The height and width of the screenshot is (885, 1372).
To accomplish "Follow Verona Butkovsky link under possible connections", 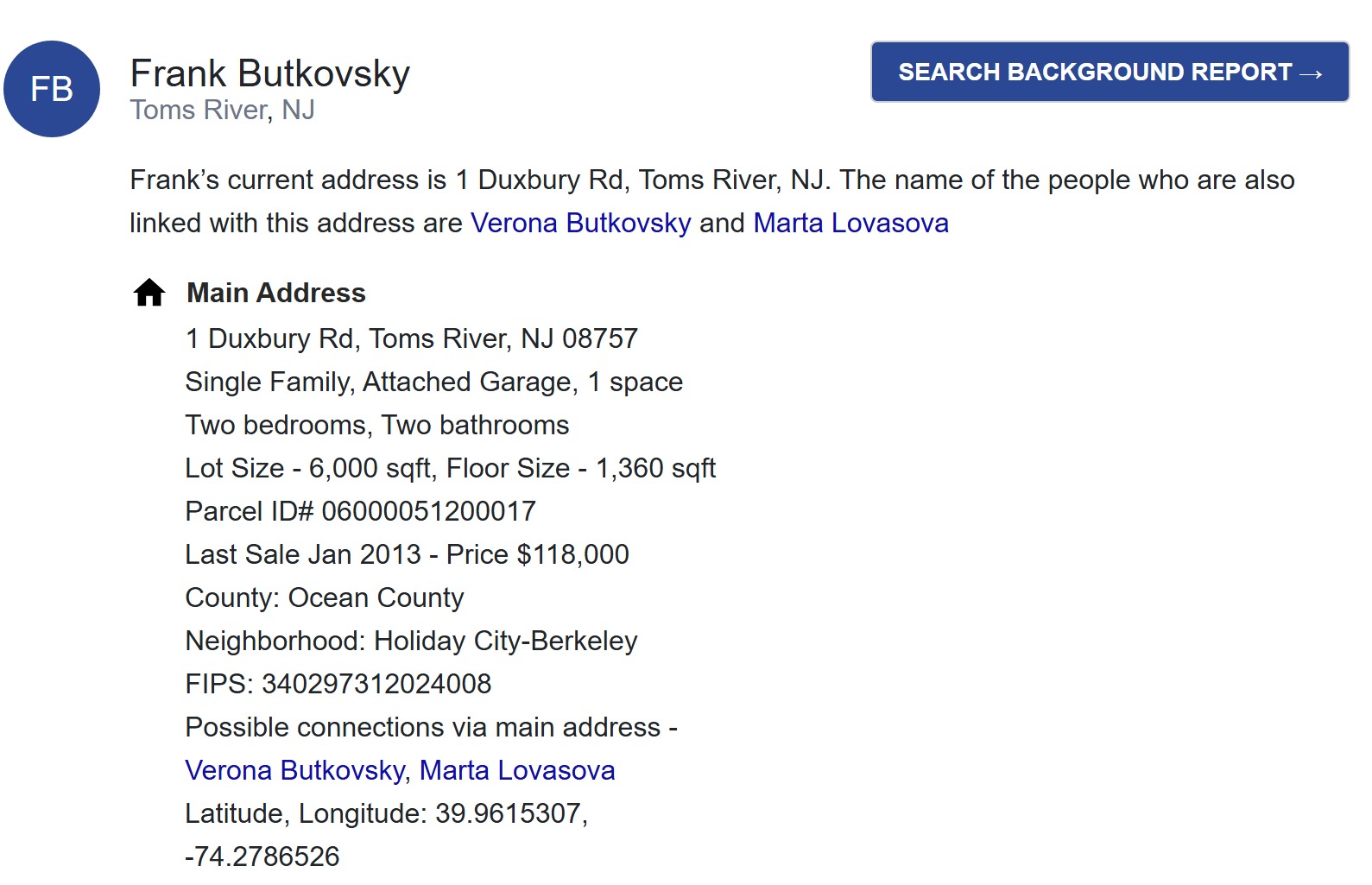I will 295,770.
